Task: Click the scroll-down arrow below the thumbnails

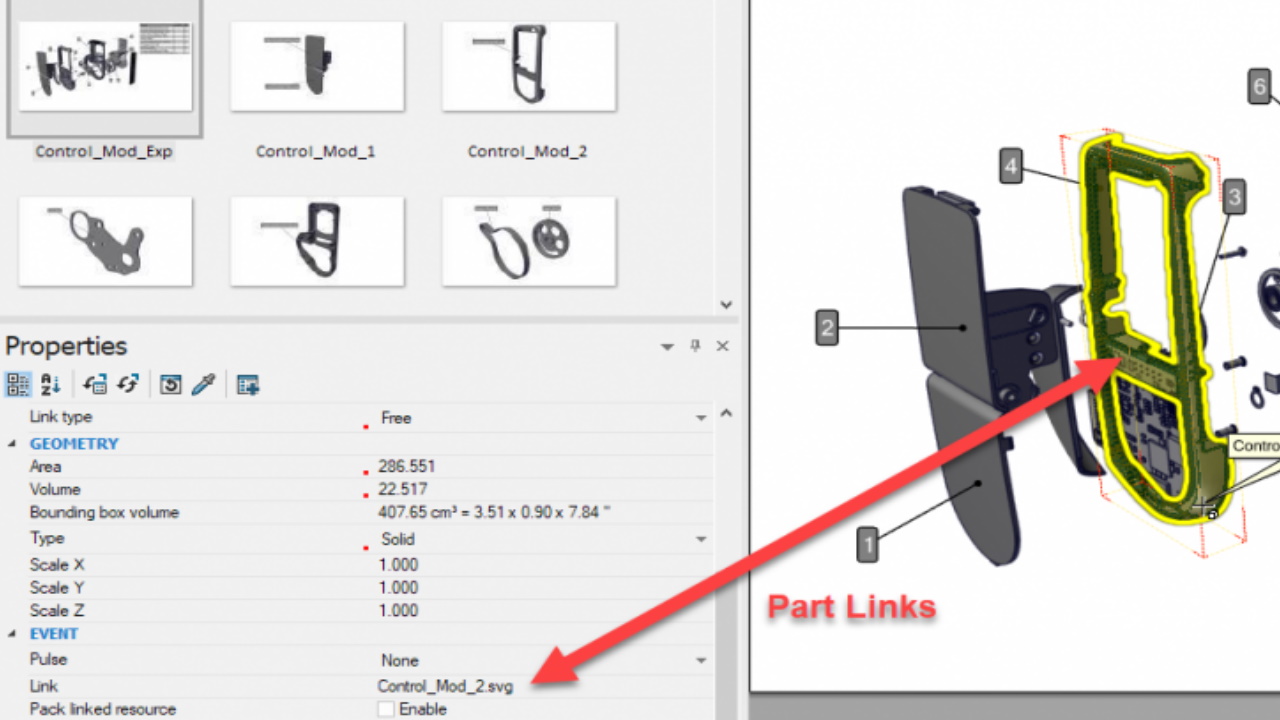Action: coord(726,304)
